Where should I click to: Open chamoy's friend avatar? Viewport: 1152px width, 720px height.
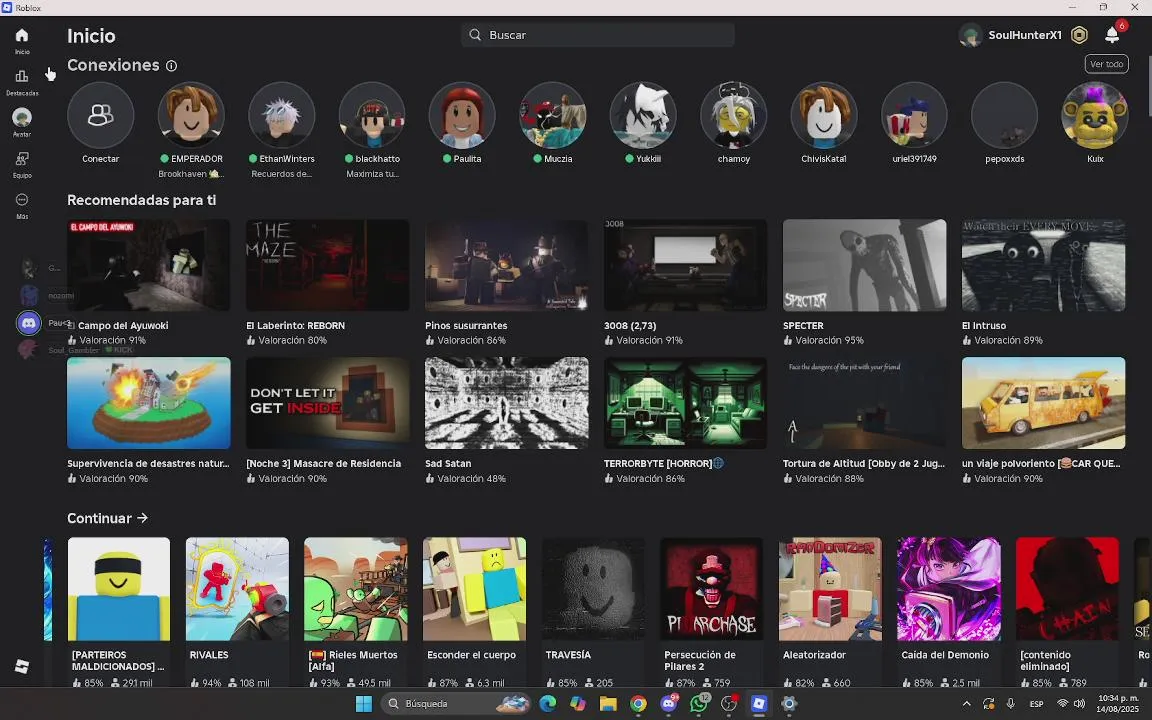point(733,115)
